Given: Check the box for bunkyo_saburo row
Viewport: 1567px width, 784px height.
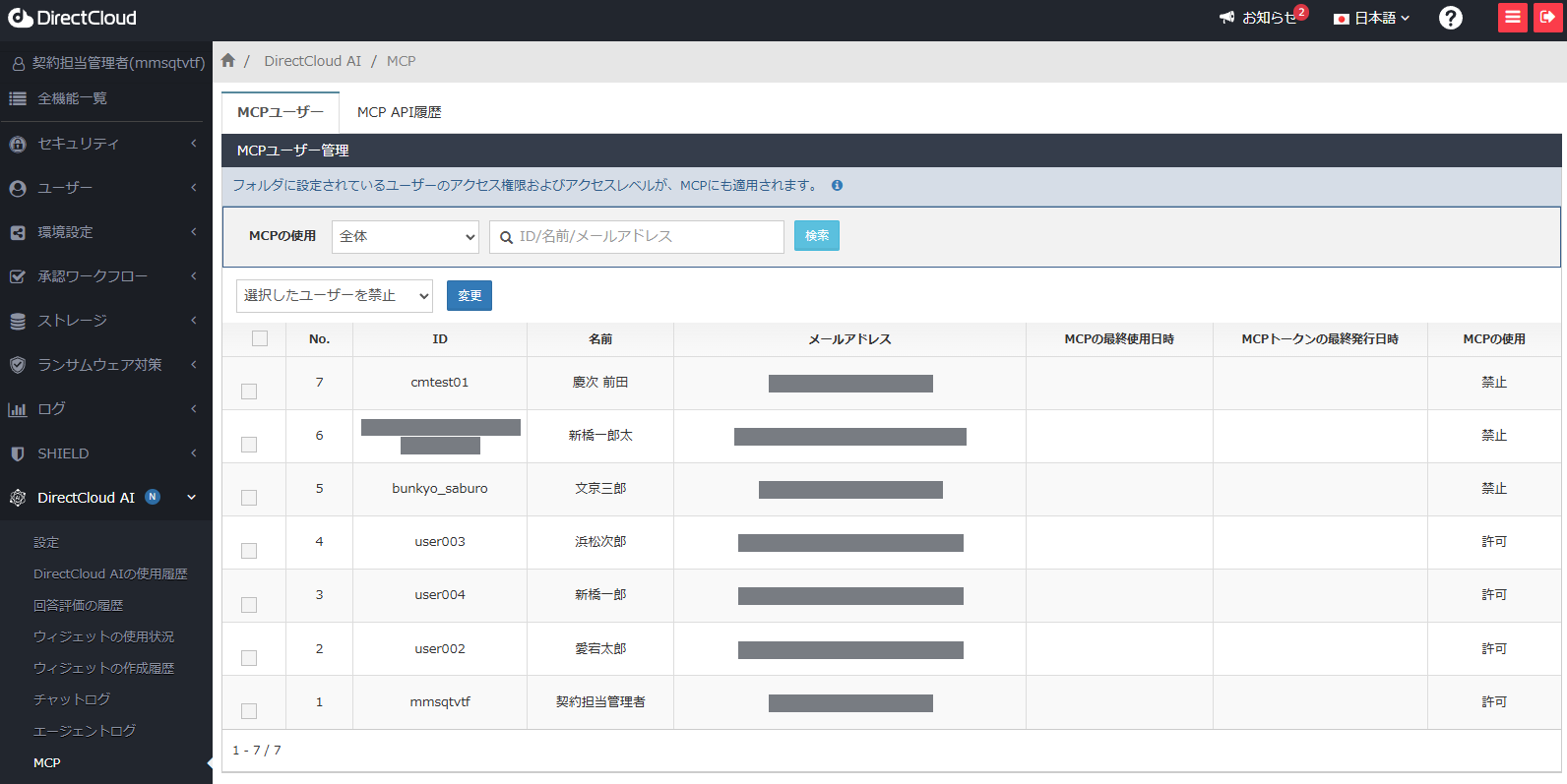Looking at the screenshot, I should (249, 498).
